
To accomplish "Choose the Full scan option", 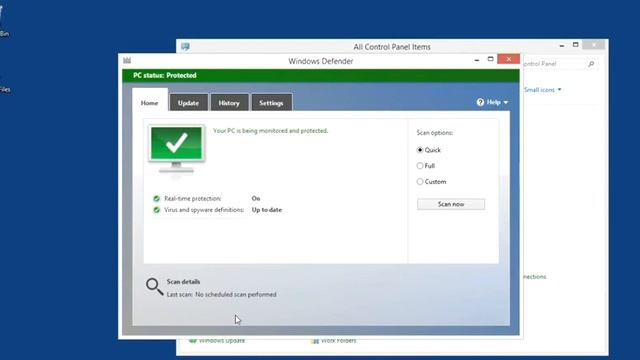I will pos(420,166).
